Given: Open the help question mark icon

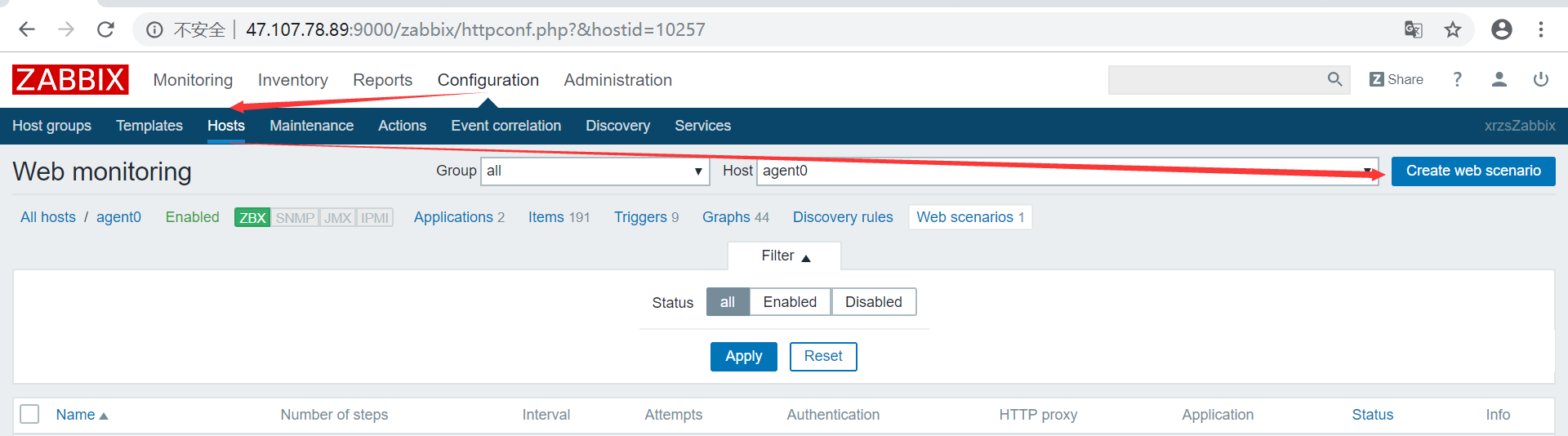Looking at the screenshot, I should coord(1457,79).
